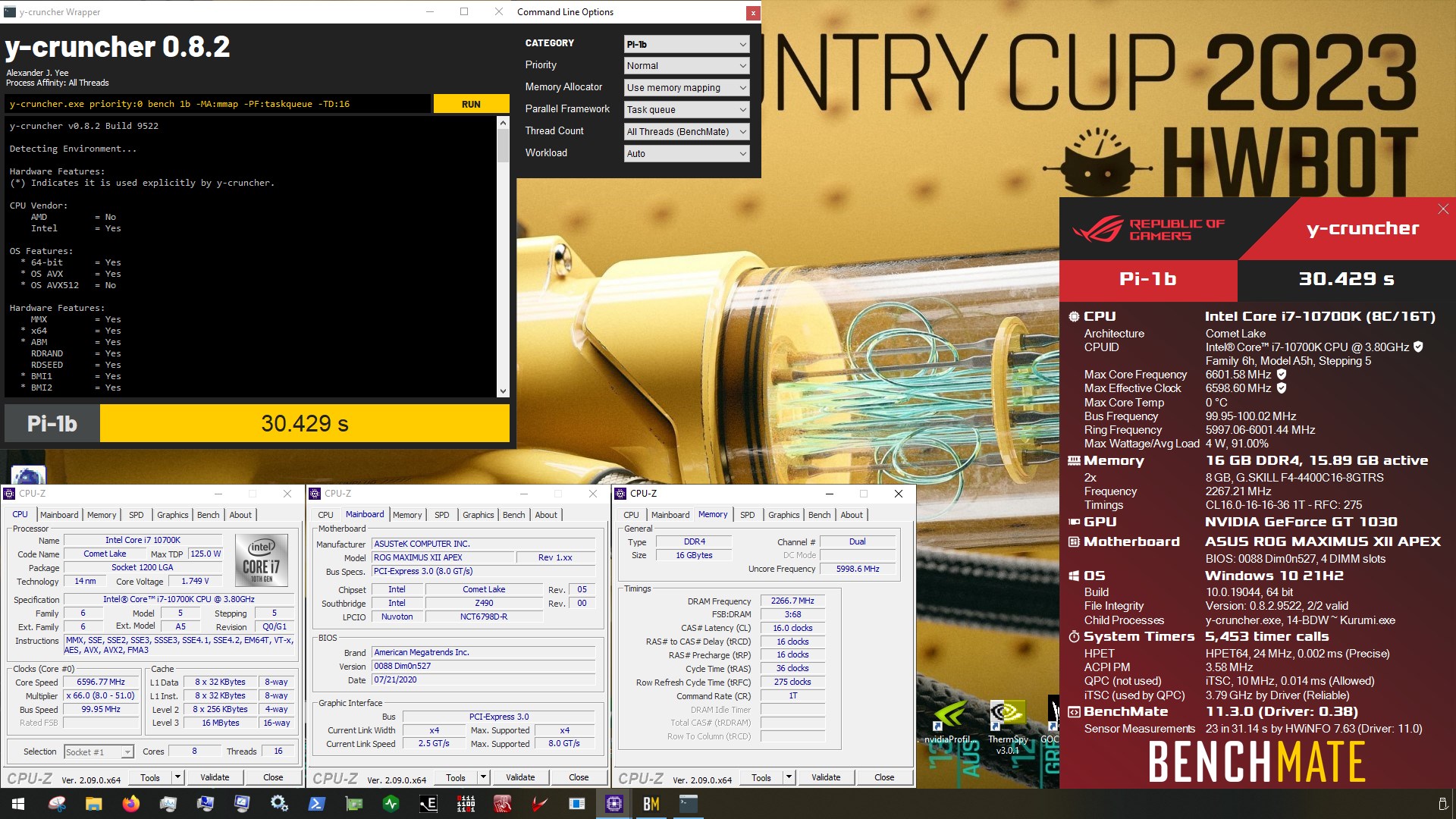
Task: Open the Priority Normal dropdown
Action: click(x=686, y=66)
